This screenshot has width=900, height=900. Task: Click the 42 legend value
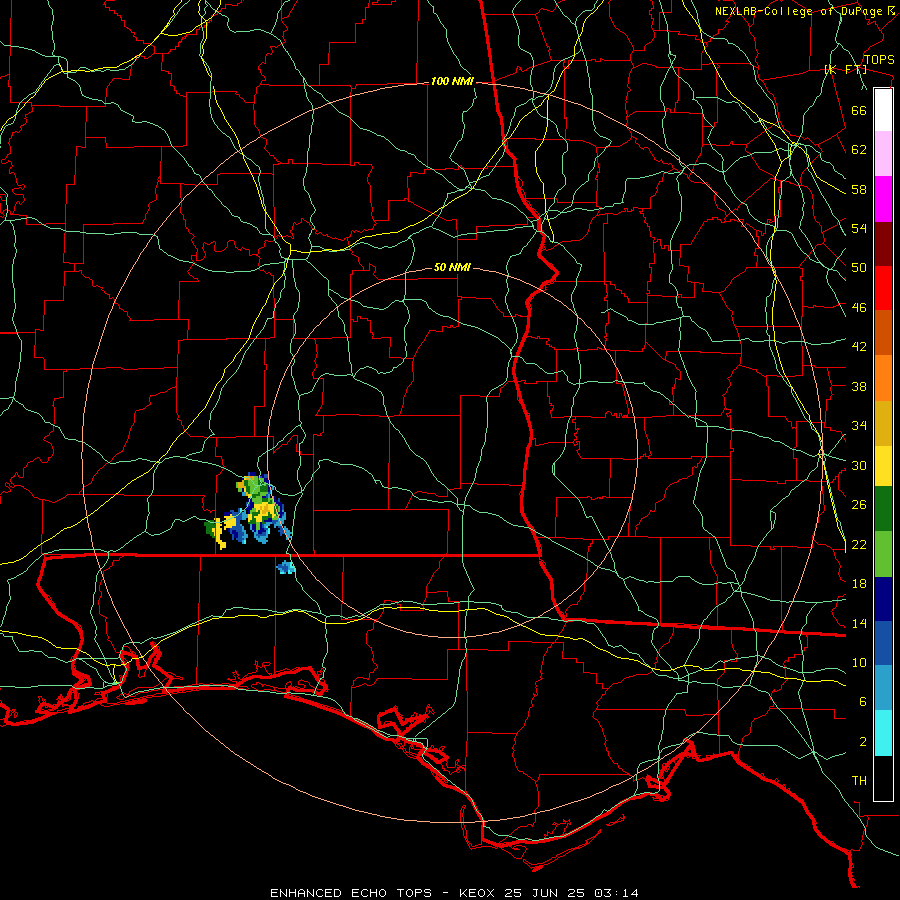pyautogui.click(x=859, y=347)
